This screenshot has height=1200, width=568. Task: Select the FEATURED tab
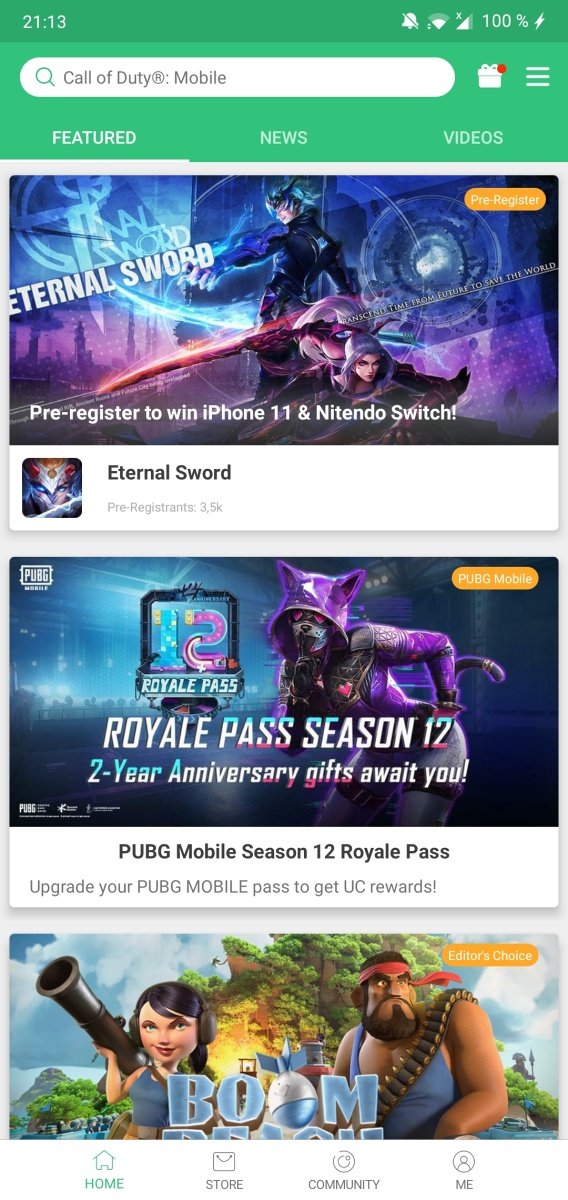pos(94,138)
